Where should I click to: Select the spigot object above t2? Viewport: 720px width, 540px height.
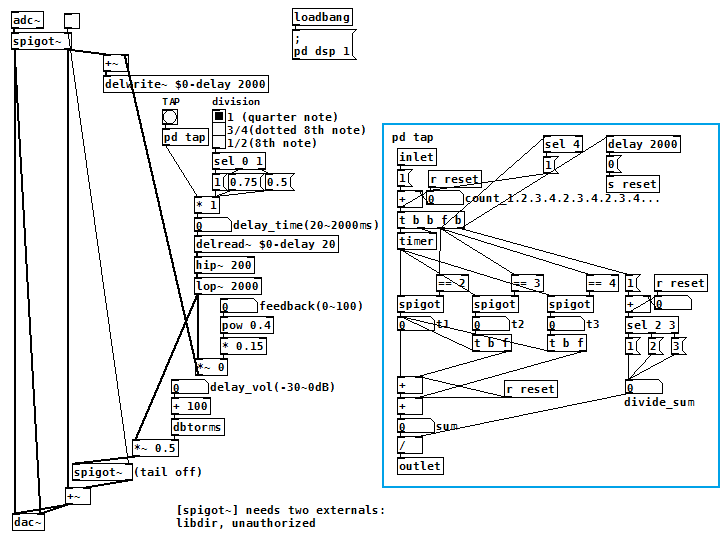pos(495,304)
